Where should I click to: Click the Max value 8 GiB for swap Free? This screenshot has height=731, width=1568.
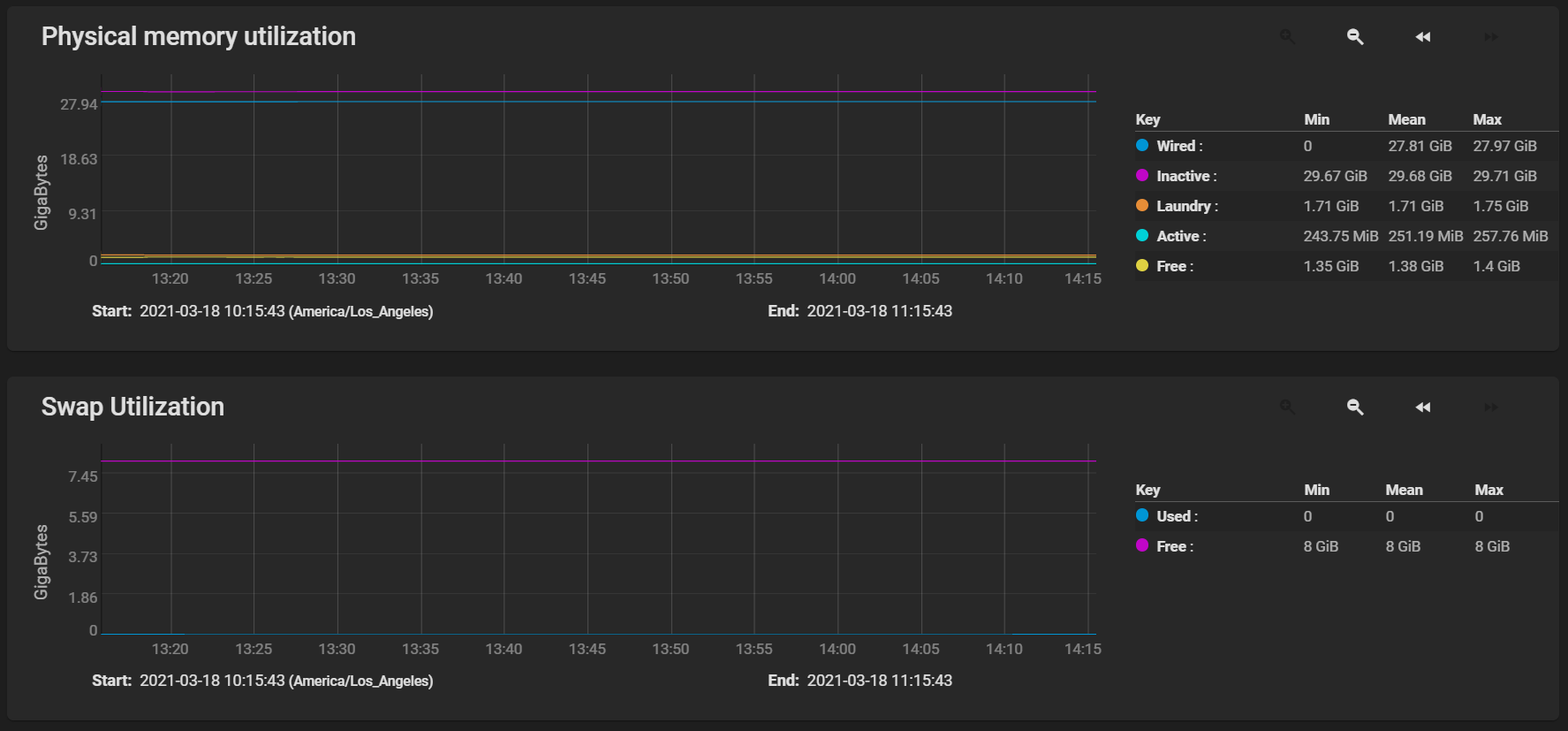[x=1492, y=546]
